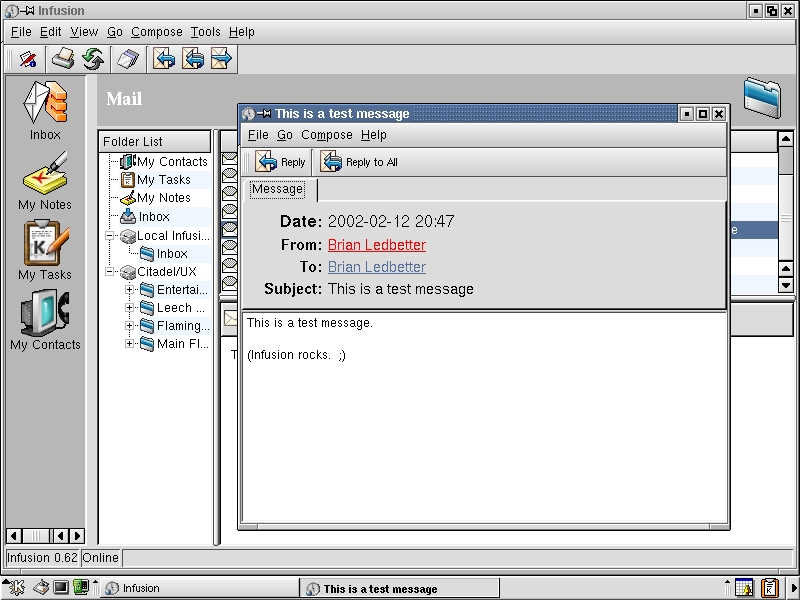Click the sidebar scroll right arrow

pos(77,536)
